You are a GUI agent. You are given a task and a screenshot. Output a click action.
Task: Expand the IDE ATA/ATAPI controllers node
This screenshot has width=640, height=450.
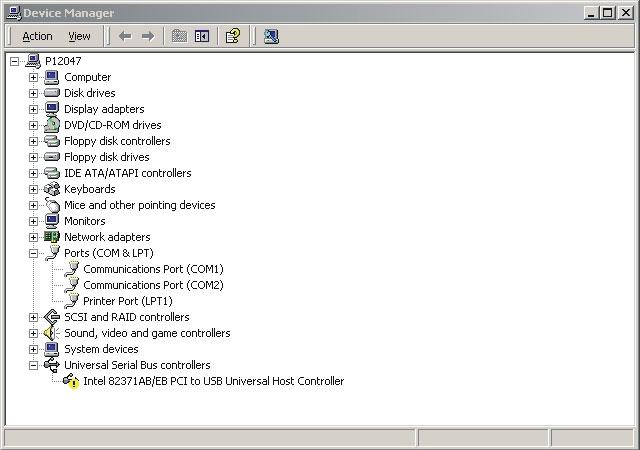click(33, 173)
